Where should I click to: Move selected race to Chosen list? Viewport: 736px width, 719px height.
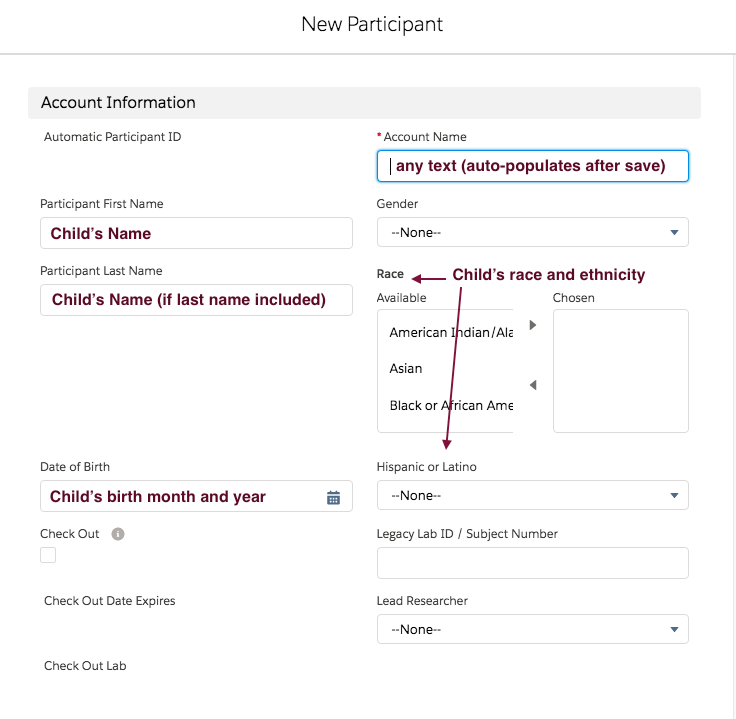[533, 325]
